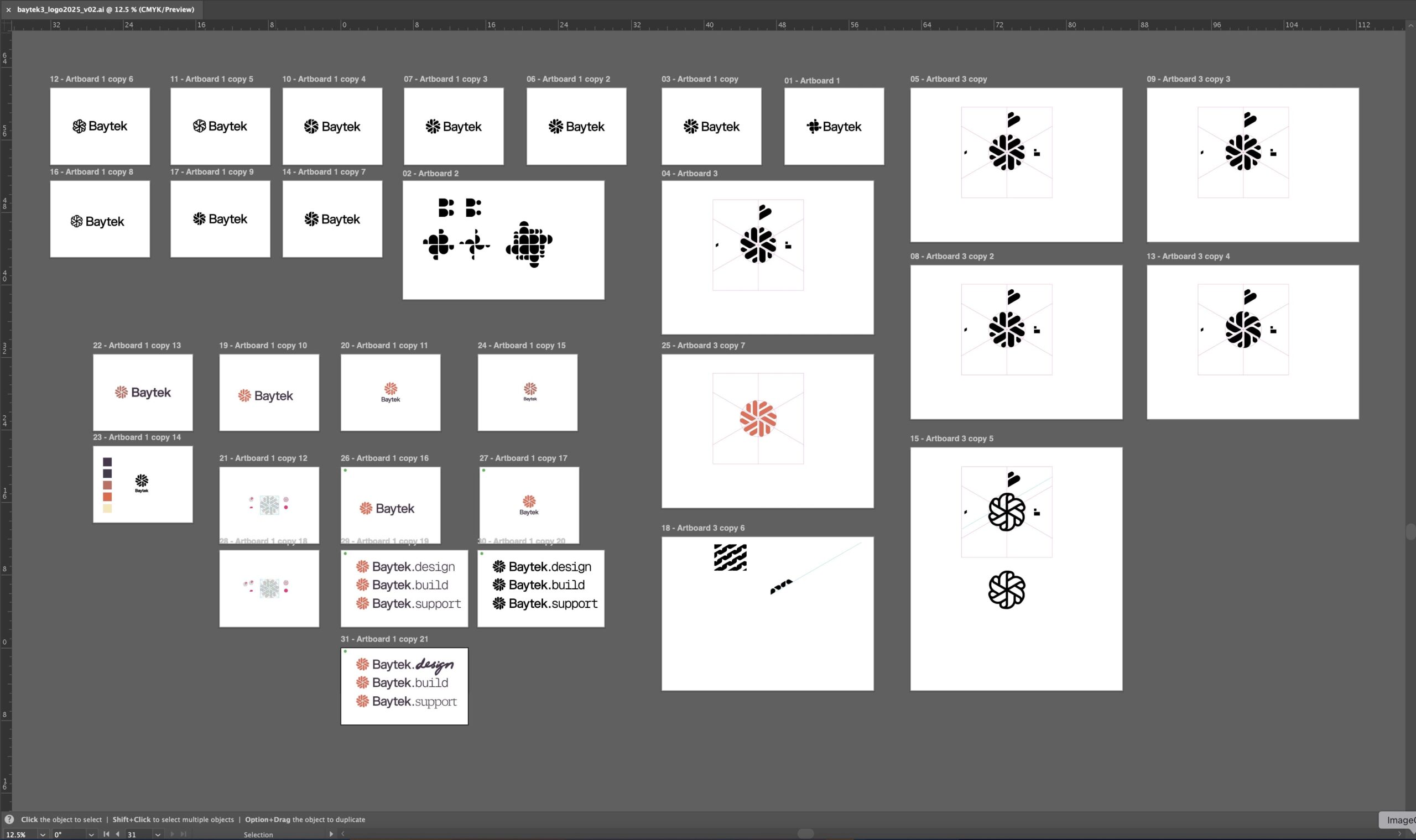Image resolution: width=1416 pixels, height=840 pixels.
Task: Open the artboard navigation dropdown
Action: [158, 834]
